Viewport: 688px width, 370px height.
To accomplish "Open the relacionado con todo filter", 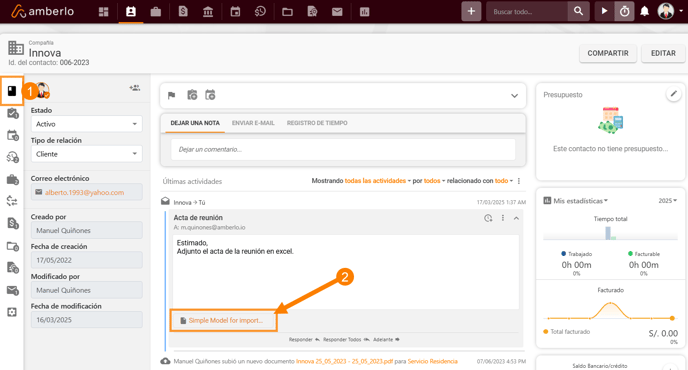I will 504,181.
